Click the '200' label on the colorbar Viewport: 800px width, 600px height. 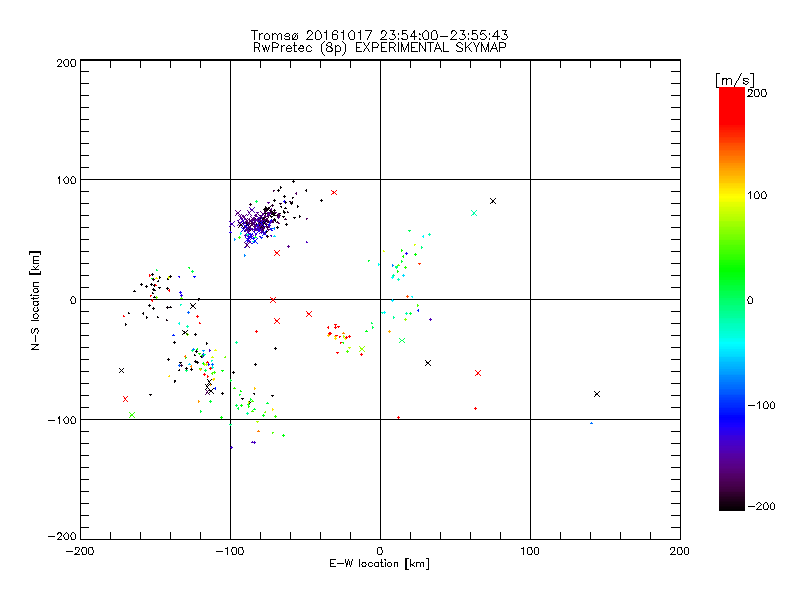[757, 93]
